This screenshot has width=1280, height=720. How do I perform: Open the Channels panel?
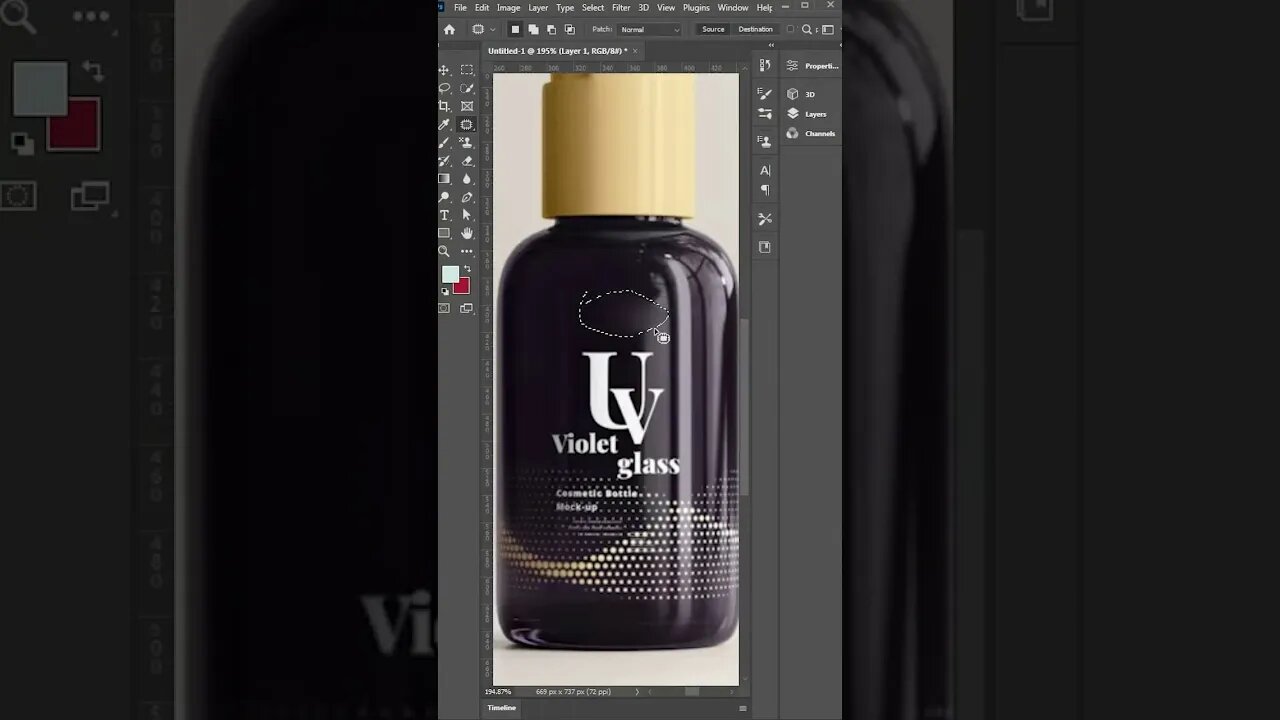(x=810, y=133)
